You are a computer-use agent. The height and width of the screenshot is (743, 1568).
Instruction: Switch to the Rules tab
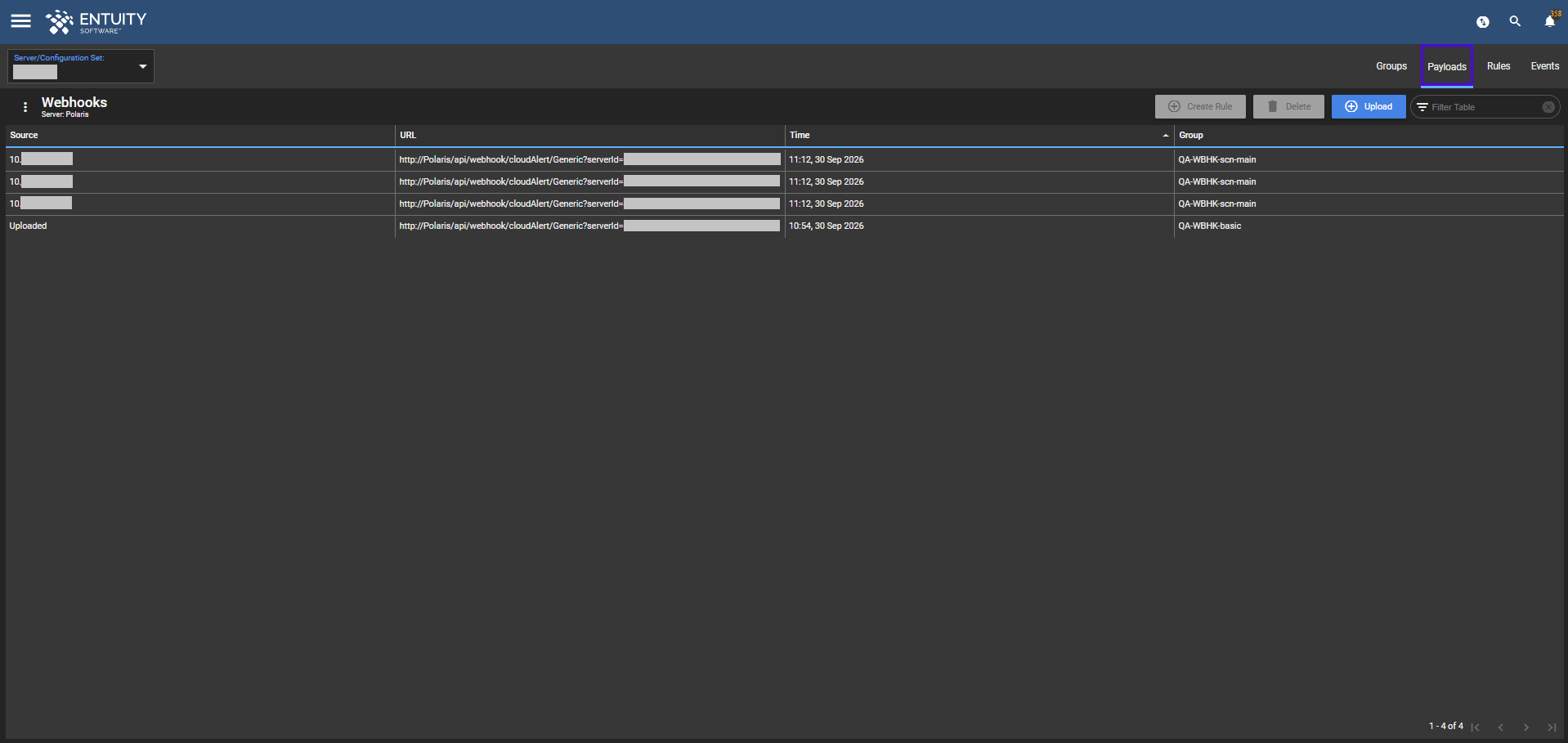pyautogui.click(x=1498, y=66)
